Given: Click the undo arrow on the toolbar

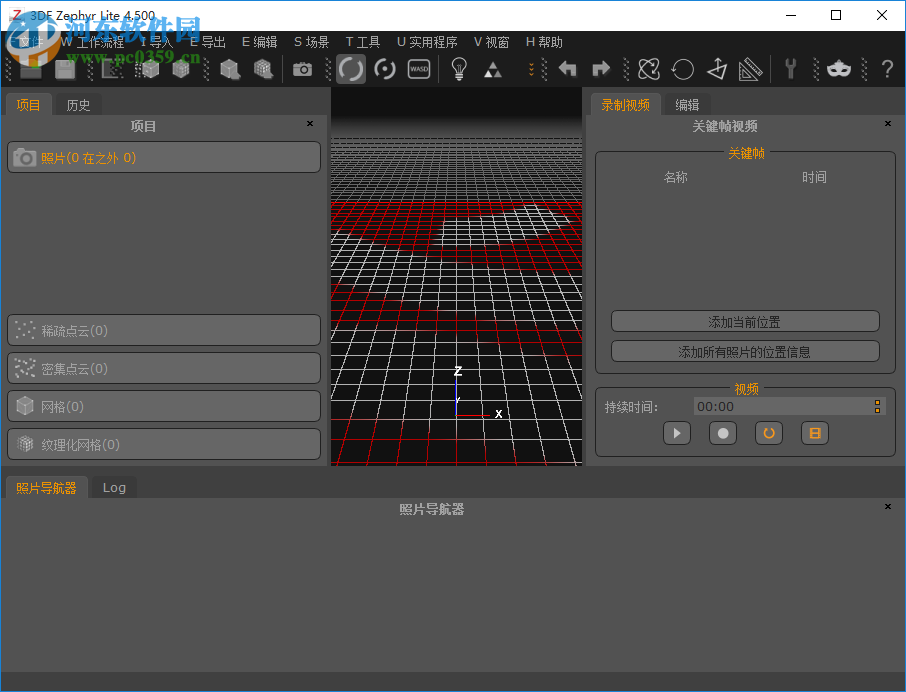Looking at the screenshot, I should [567, 69].
